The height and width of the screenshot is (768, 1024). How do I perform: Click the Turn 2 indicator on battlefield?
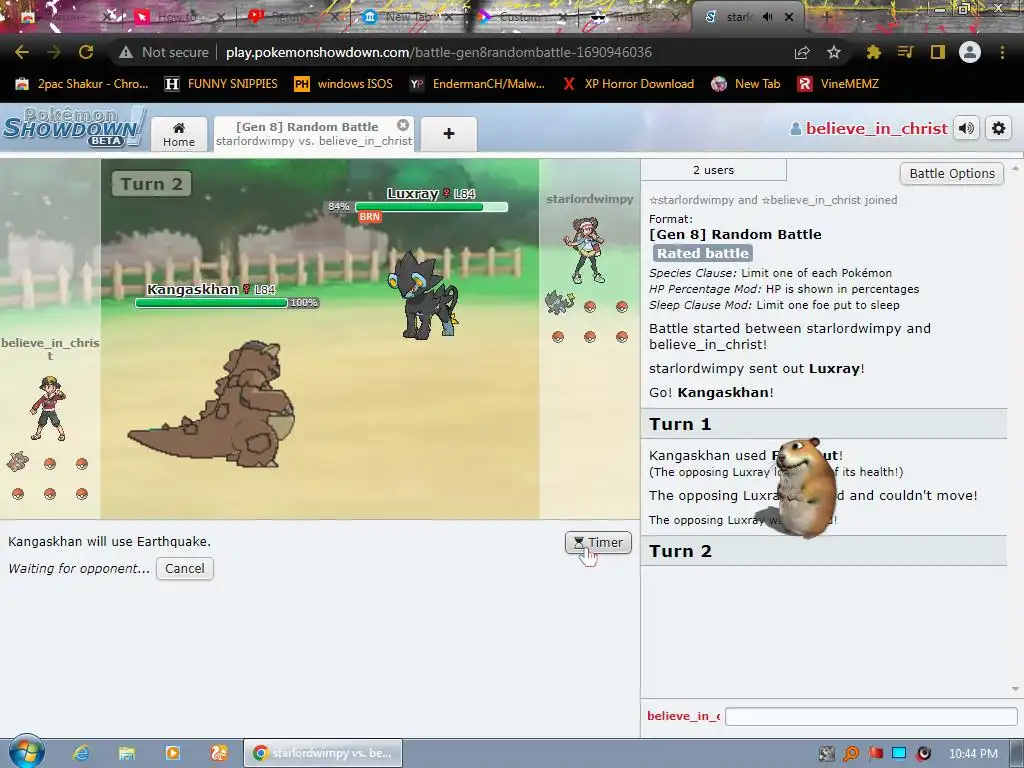(x=152, y=184)
